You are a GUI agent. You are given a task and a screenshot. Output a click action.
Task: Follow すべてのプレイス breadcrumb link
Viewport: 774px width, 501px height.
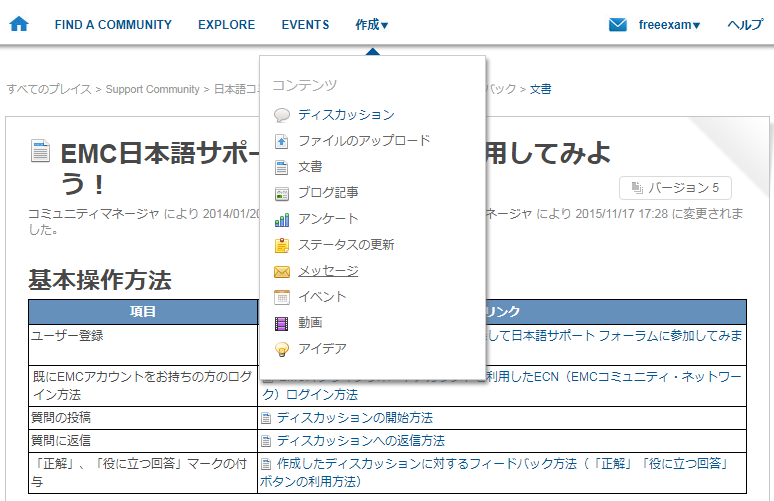click(x=49, y=89)
